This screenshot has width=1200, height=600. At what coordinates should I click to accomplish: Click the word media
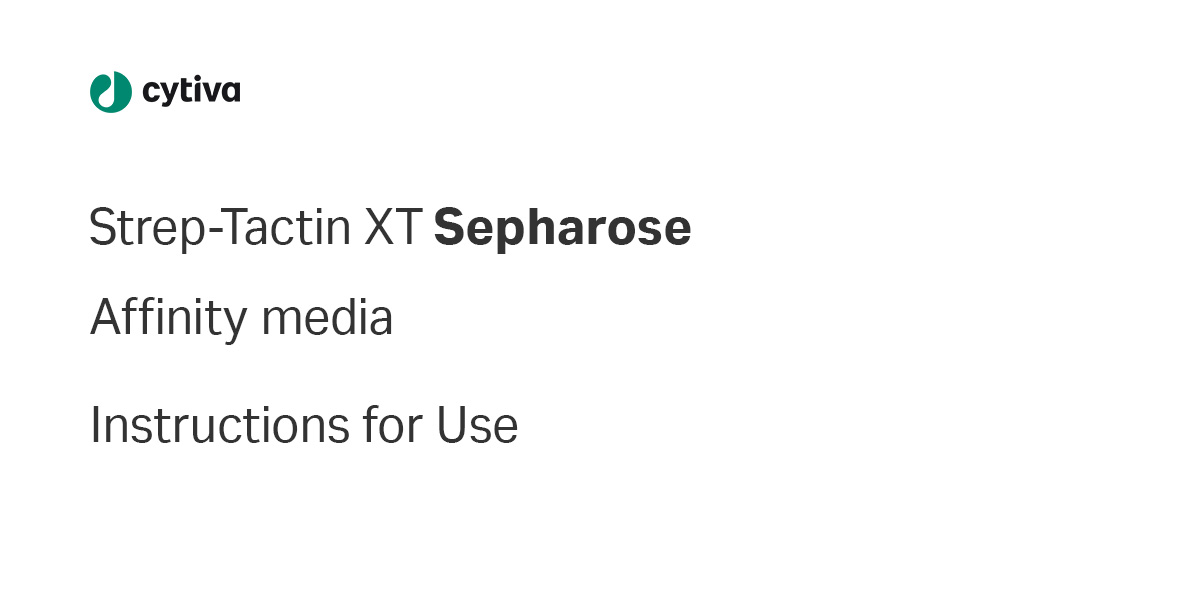click(327, 318)
